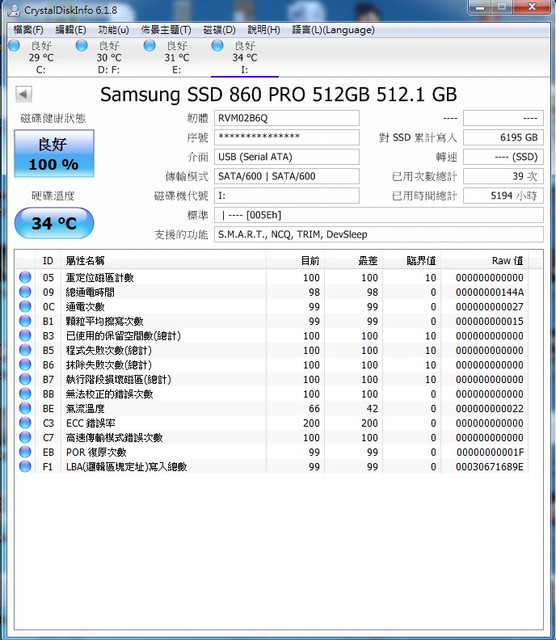Click the 29 °C C: drive tab

click(41, 57)
